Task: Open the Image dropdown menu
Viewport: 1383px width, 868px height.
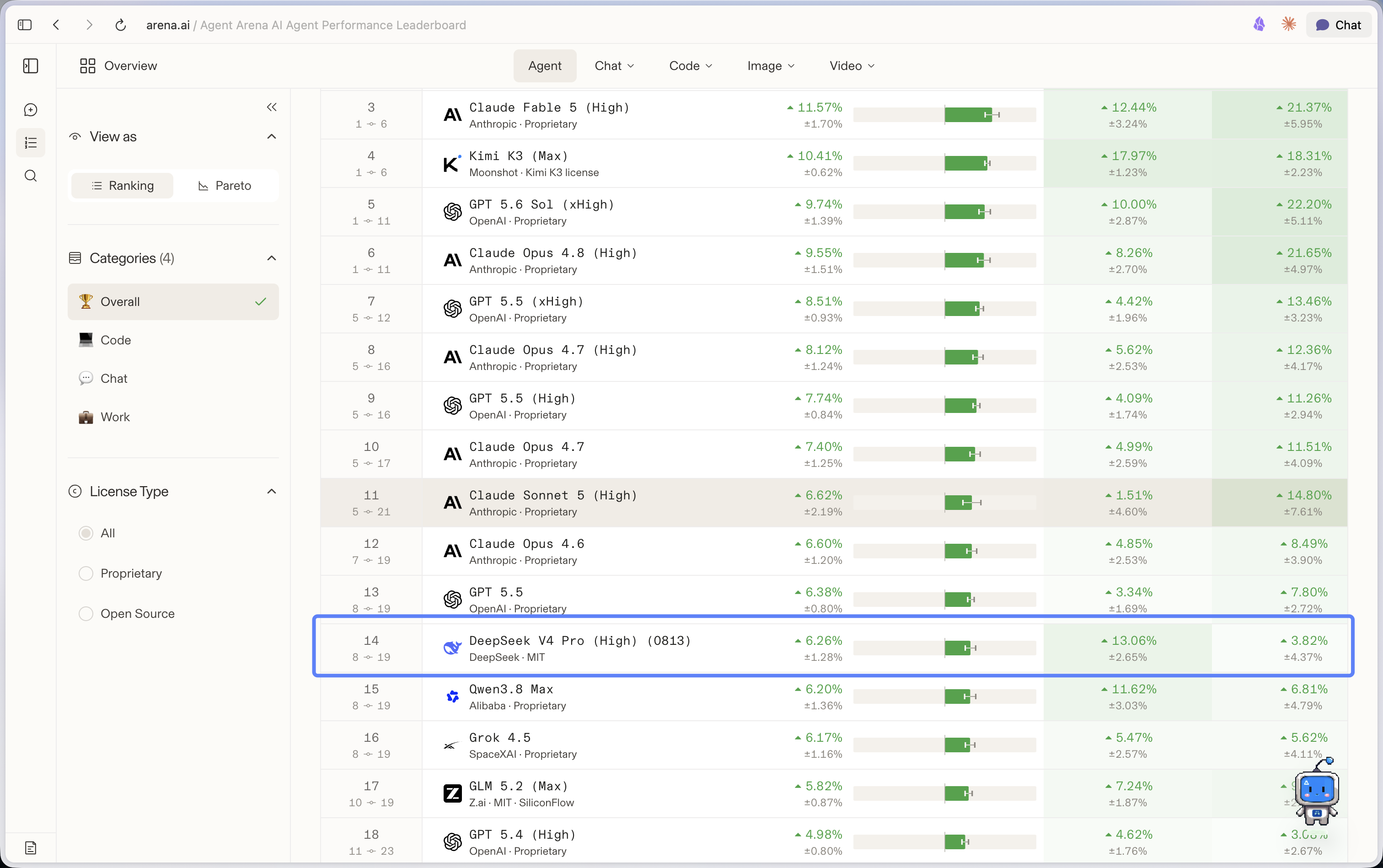Action: tap(771, 66)
